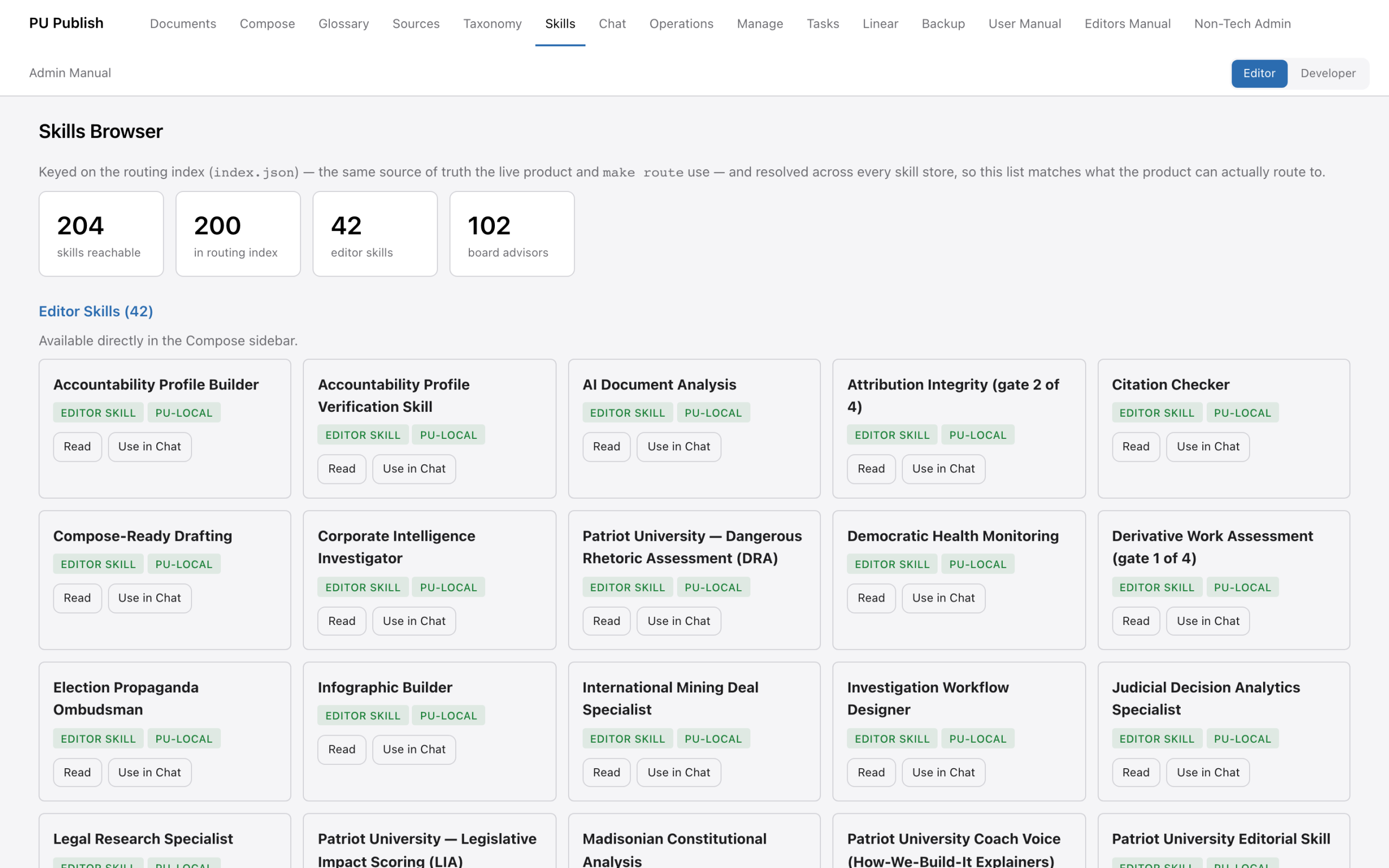Image resolution: width=1389 pixels, height=868 pixels.
Task: Read the AI Document Analysis skill
Action: [x=607, y=446]
